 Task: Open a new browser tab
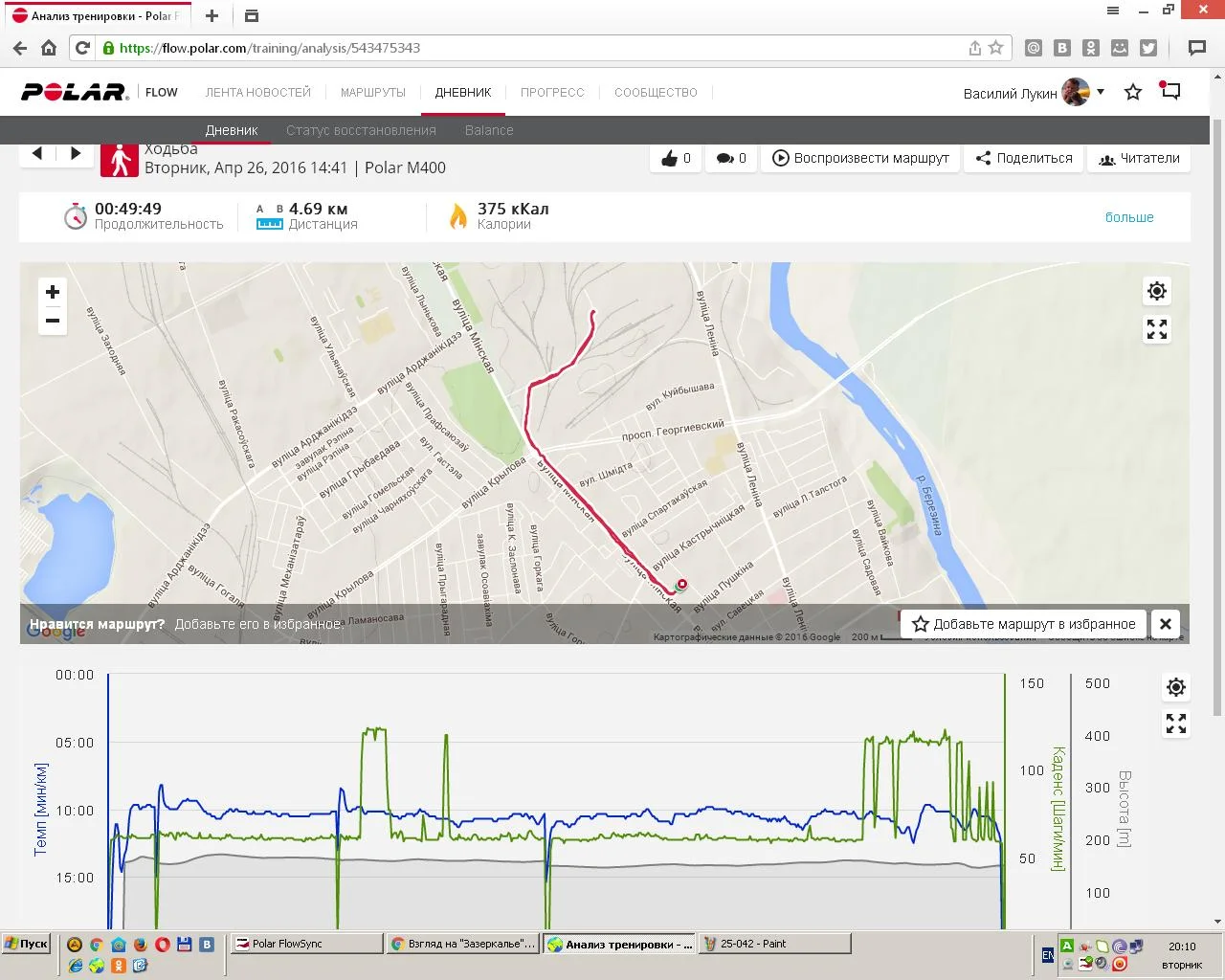[x=212, y=15]
